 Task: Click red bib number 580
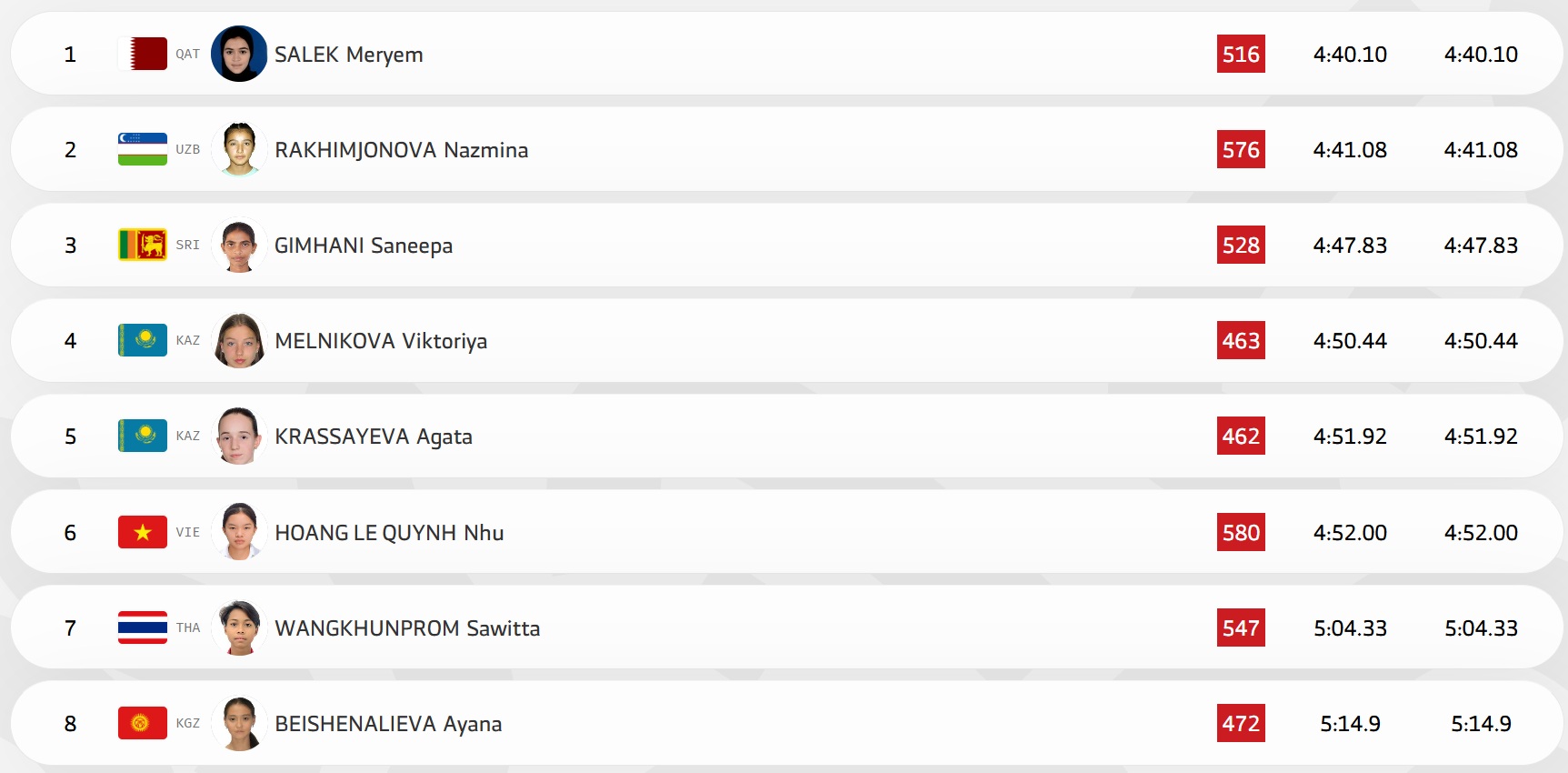(1241, 533)
